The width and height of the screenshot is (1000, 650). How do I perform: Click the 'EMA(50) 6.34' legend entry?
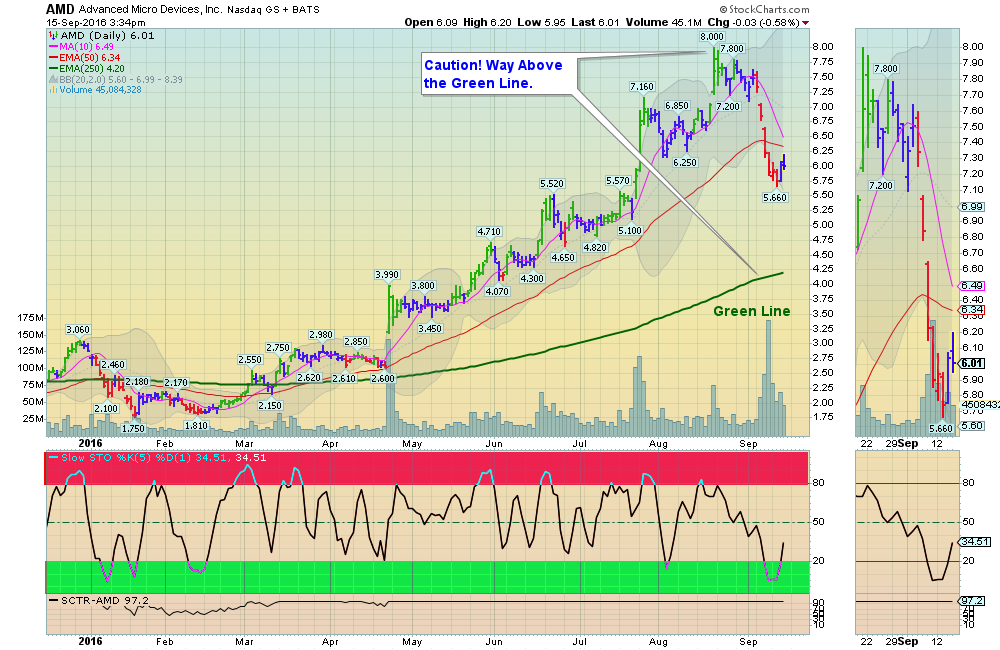pos(85,57)
